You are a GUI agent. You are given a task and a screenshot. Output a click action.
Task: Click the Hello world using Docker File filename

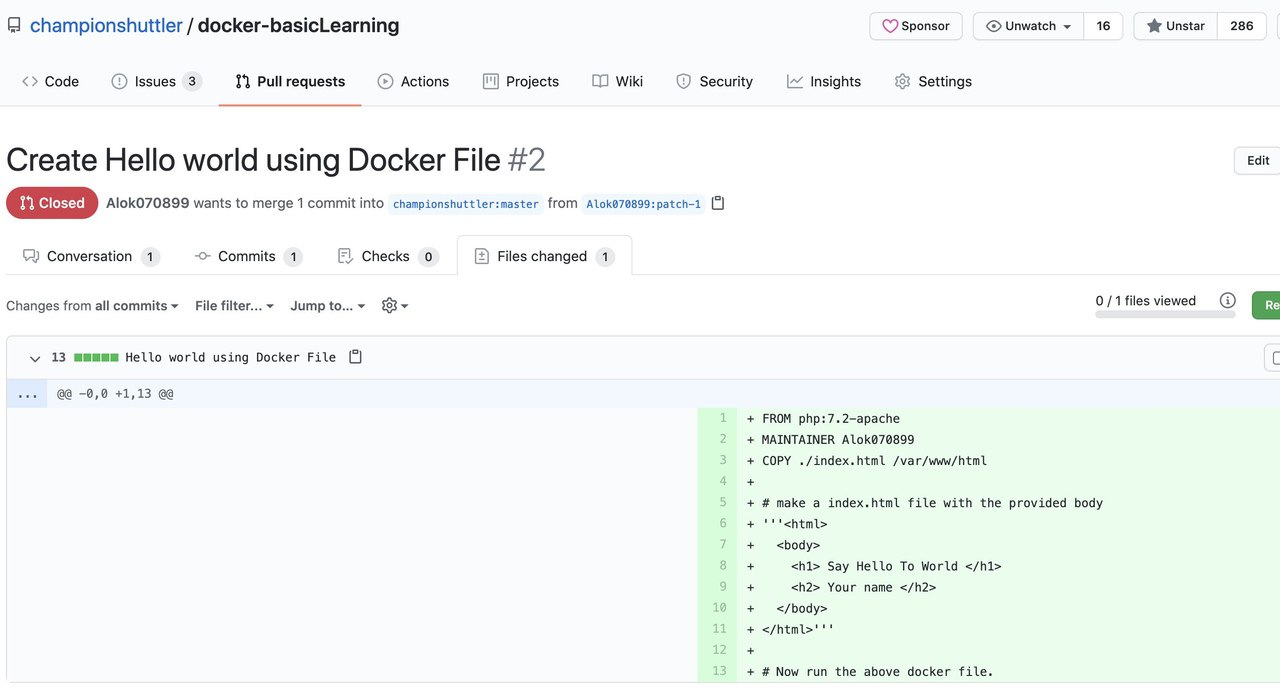231,357
